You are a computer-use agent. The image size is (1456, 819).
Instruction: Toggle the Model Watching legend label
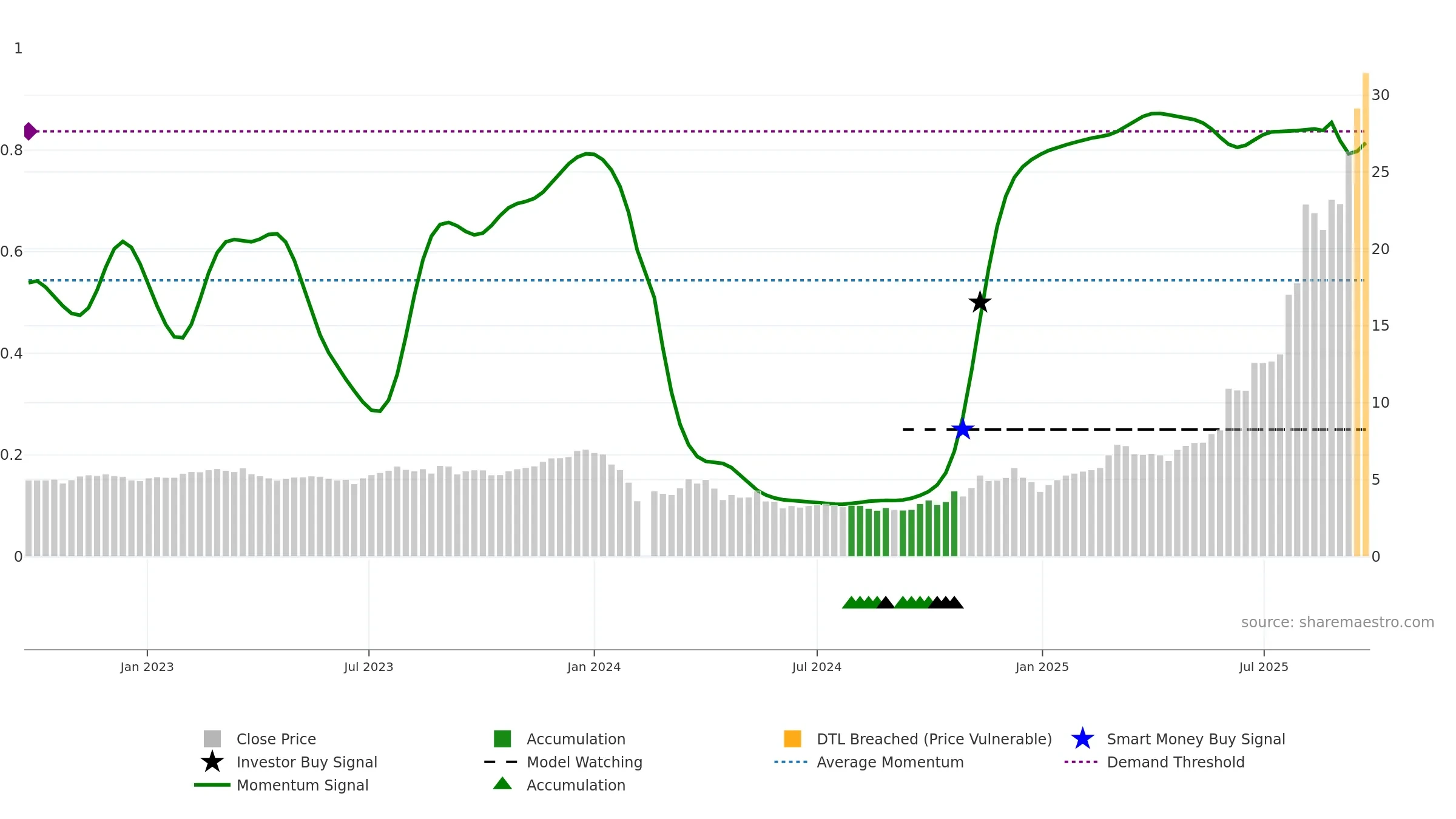[584, 762]
